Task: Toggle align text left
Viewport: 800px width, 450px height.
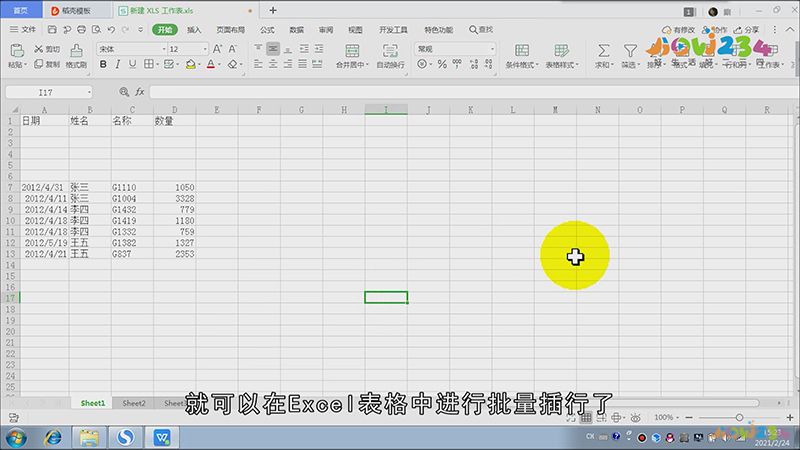Action: [258, 64]
